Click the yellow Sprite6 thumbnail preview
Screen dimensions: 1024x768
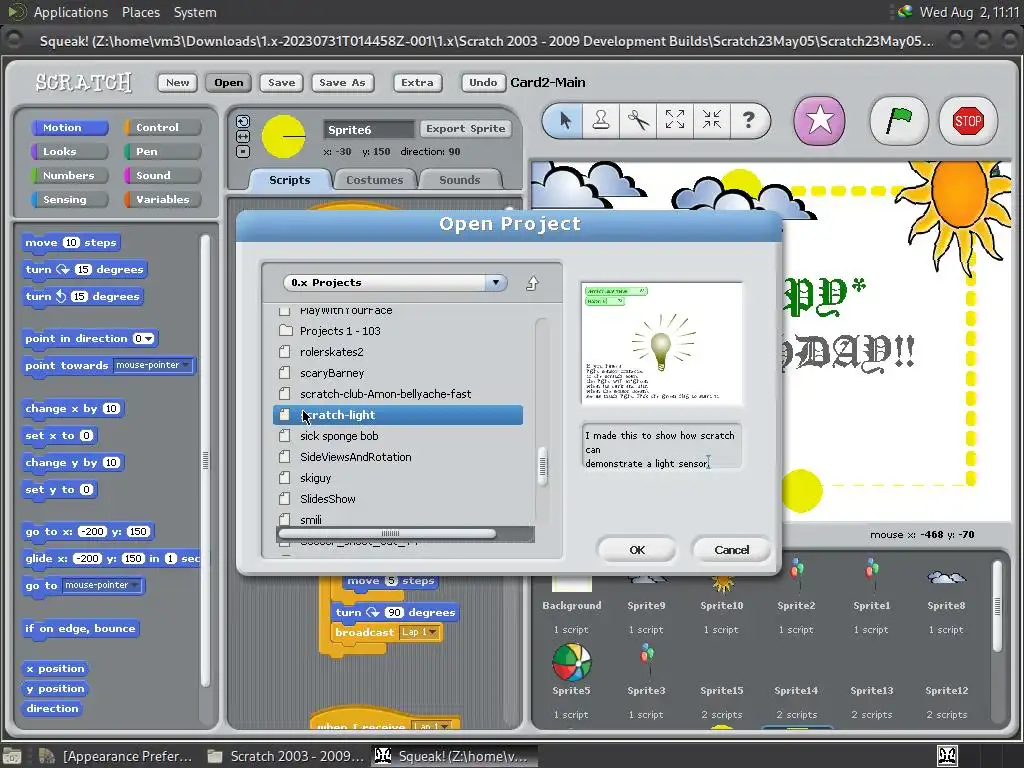point(283,136)
